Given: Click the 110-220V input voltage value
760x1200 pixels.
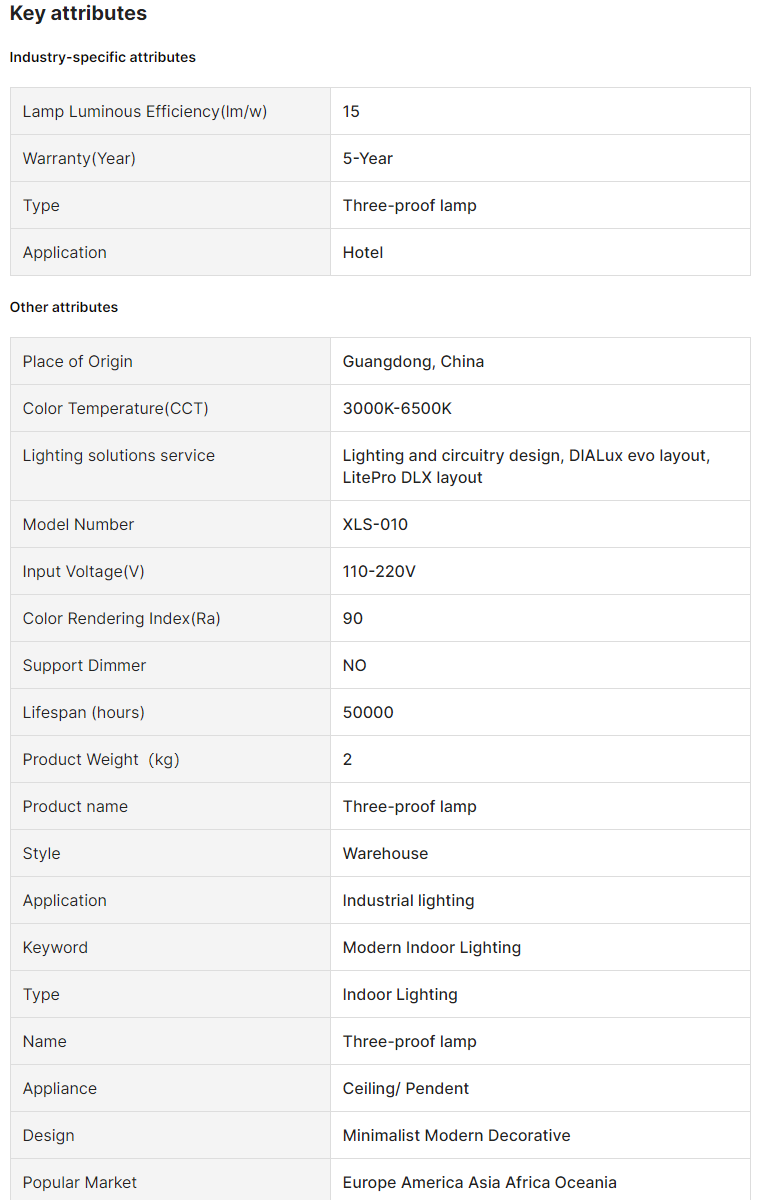Looking at the screenshot, I should click(x=379, y=571).
